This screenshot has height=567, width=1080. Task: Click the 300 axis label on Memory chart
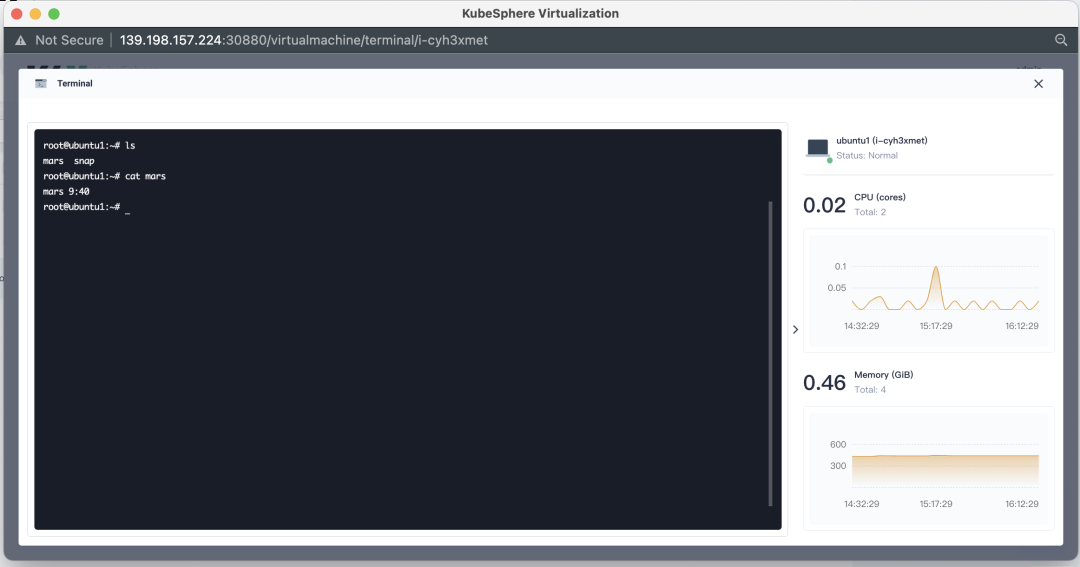pos(838,466)
